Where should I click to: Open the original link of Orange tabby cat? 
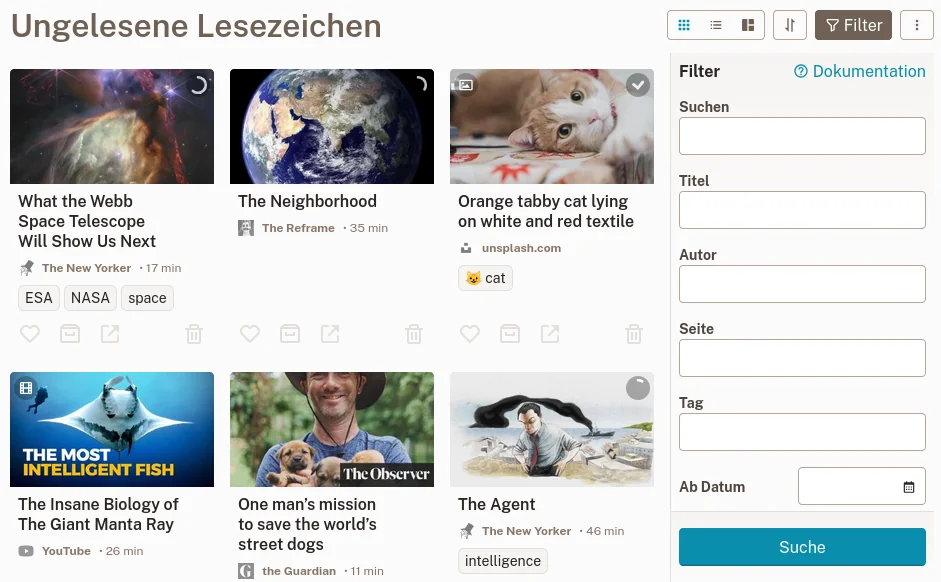point(550,334)
